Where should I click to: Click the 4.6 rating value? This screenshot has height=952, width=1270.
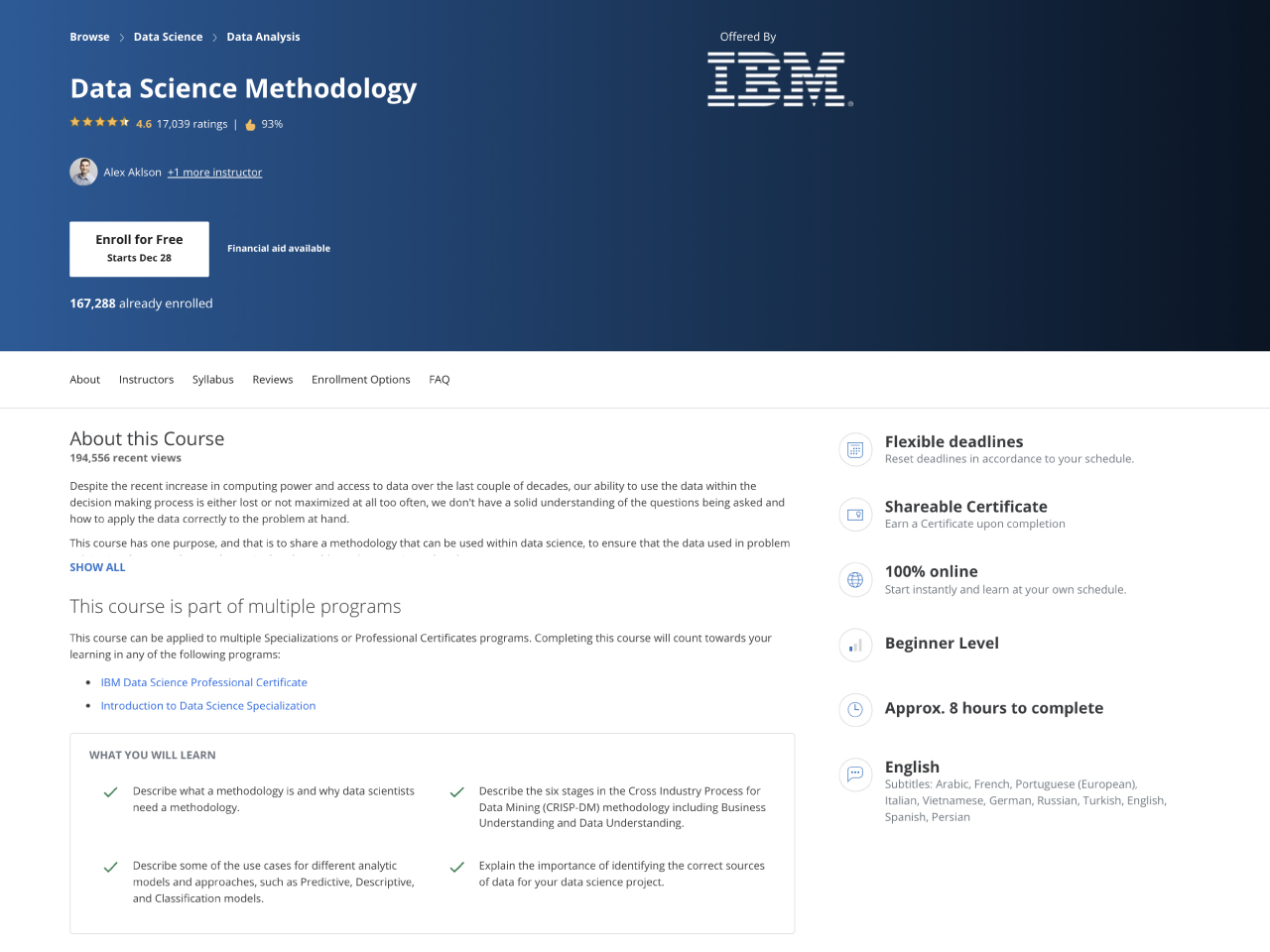[144, 124]
